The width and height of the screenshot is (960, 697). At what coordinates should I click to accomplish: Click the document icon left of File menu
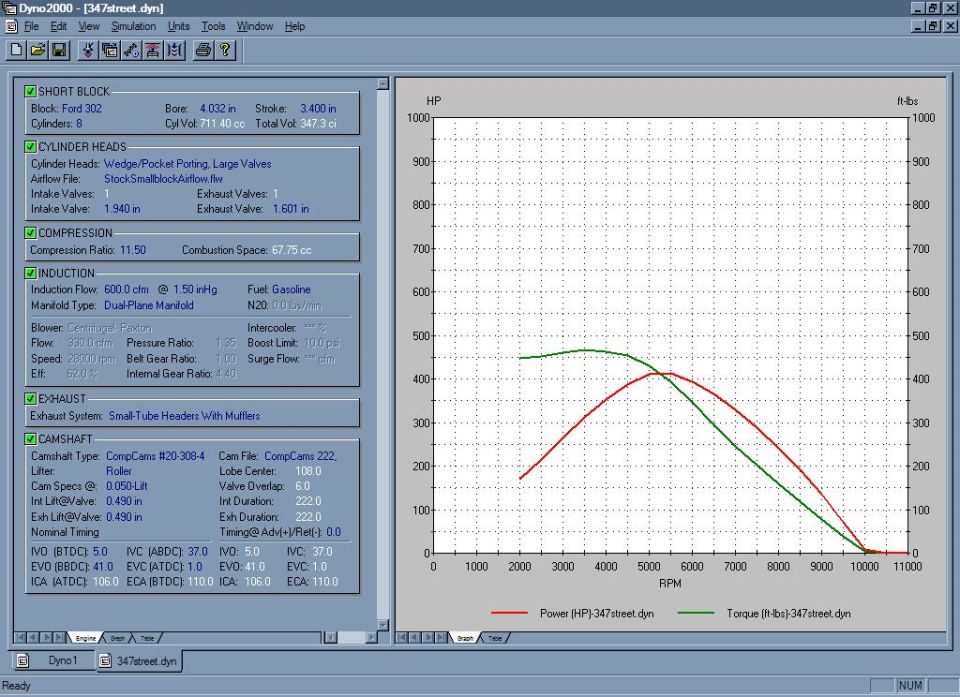pyautogui.click(x=11, y=26)
